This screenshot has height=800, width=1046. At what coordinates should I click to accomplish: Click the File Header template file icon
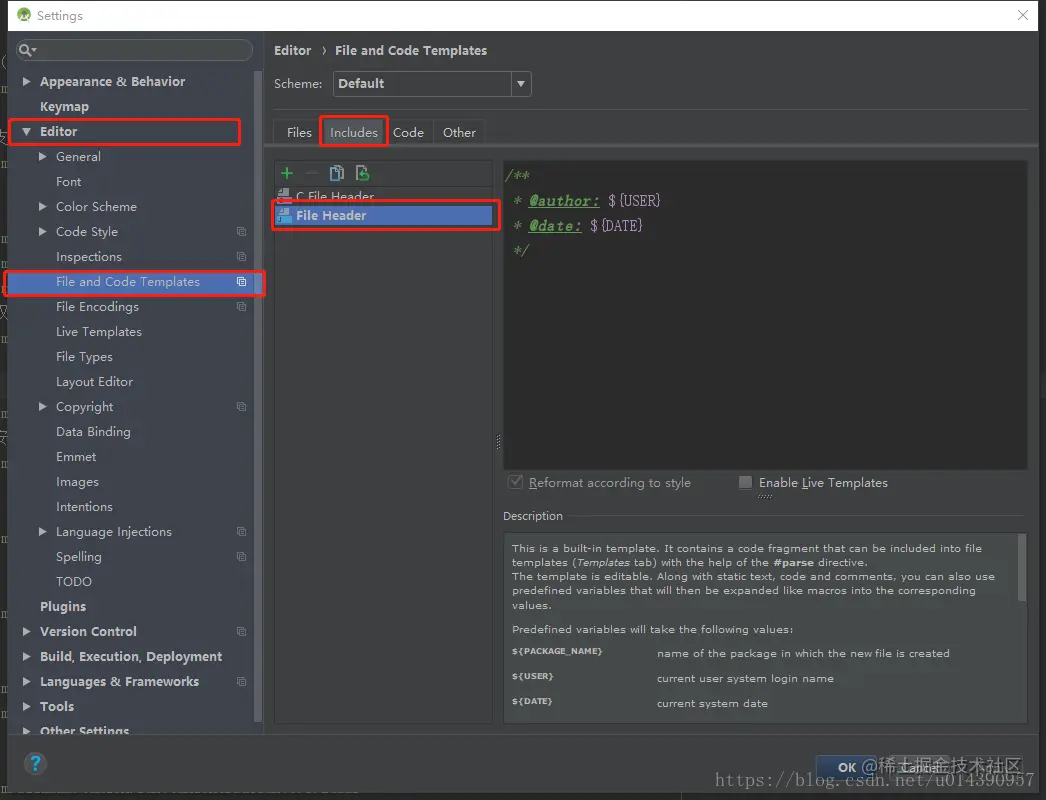point(285,216)
